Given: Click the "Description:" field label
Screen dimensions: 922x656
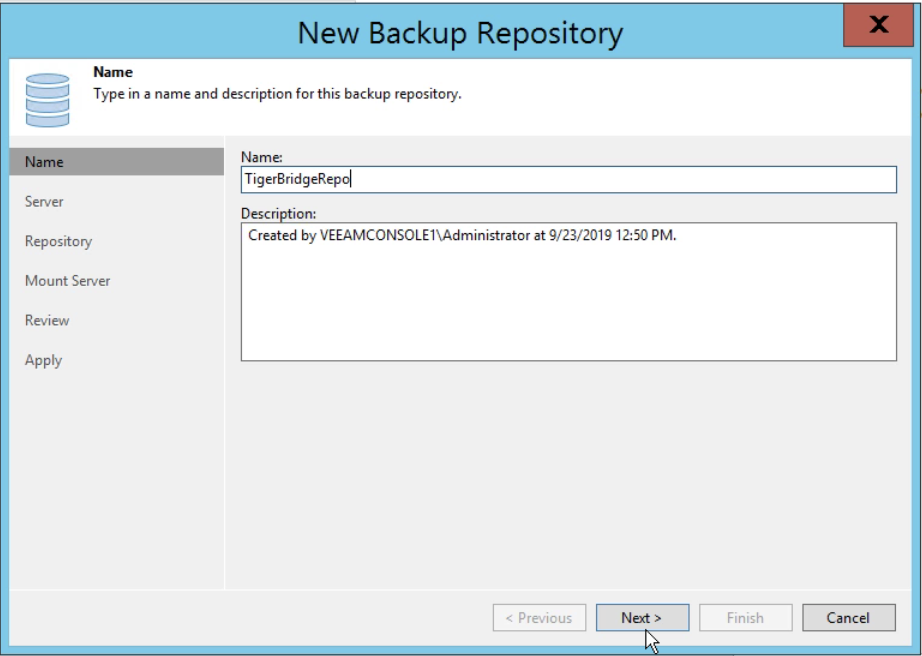Looking at the screenshot, I should click(279, 214).
